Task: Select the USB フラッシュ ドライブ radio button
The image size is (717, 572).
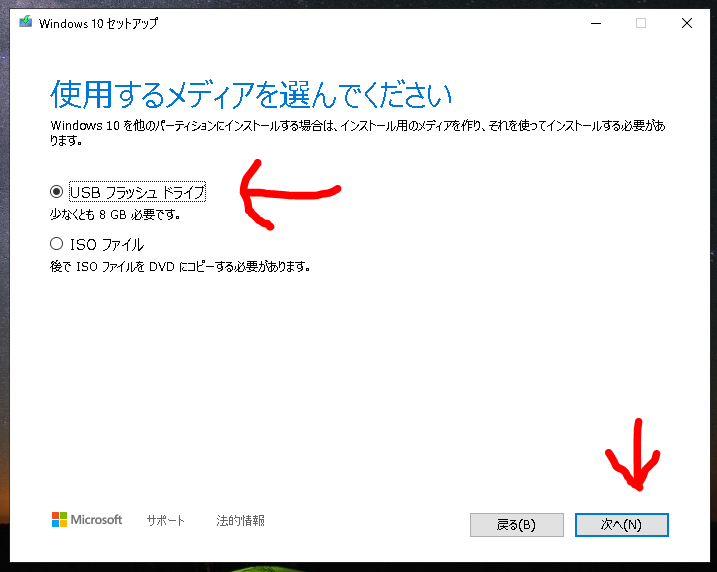Action: pos(56,192)
